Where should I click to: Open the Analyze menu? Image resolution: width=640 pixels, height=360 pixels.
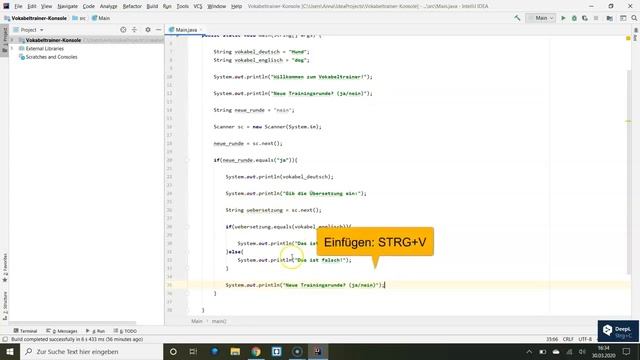pos(109,6)
